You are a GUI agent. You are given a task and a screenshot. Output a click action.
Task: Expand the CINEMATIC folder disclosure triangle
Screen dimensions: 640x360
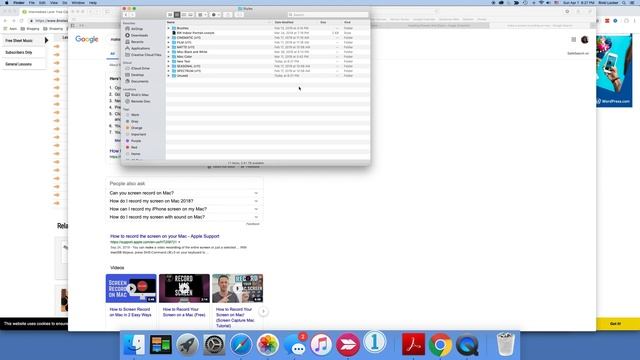point(169,38)
